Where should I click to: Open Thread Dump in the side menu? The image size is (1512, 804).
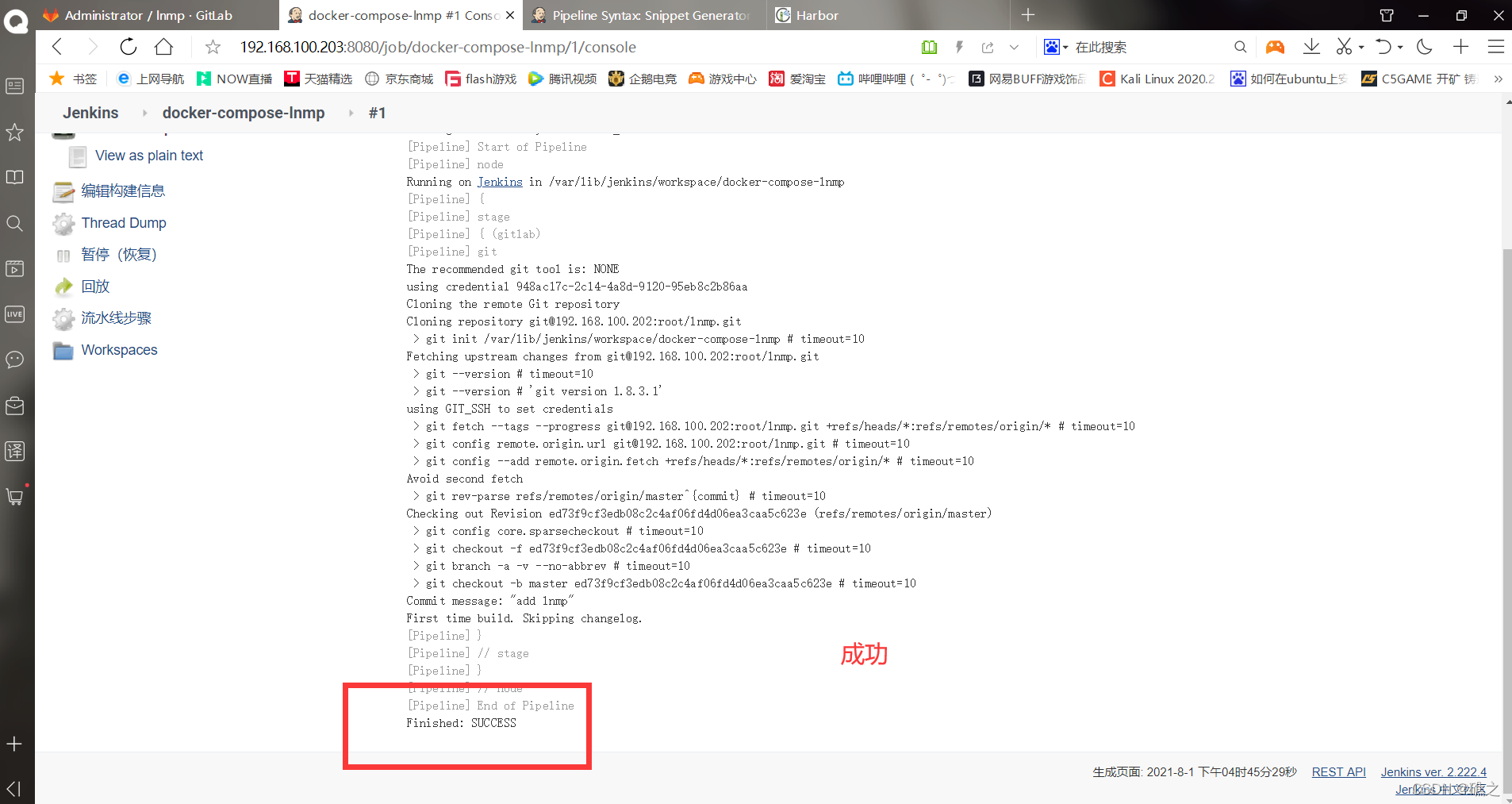pyautogui.click(x=124, y=223)
